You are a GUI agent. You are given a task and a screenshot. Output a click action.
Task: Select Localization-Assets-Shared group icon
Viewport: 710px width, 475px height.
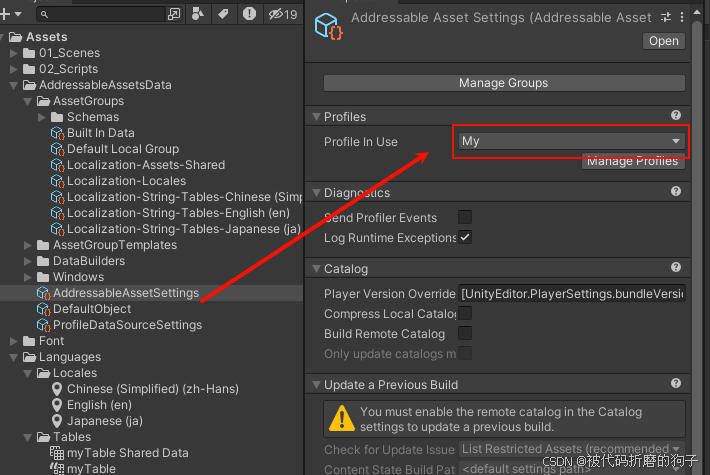point(57,165)
